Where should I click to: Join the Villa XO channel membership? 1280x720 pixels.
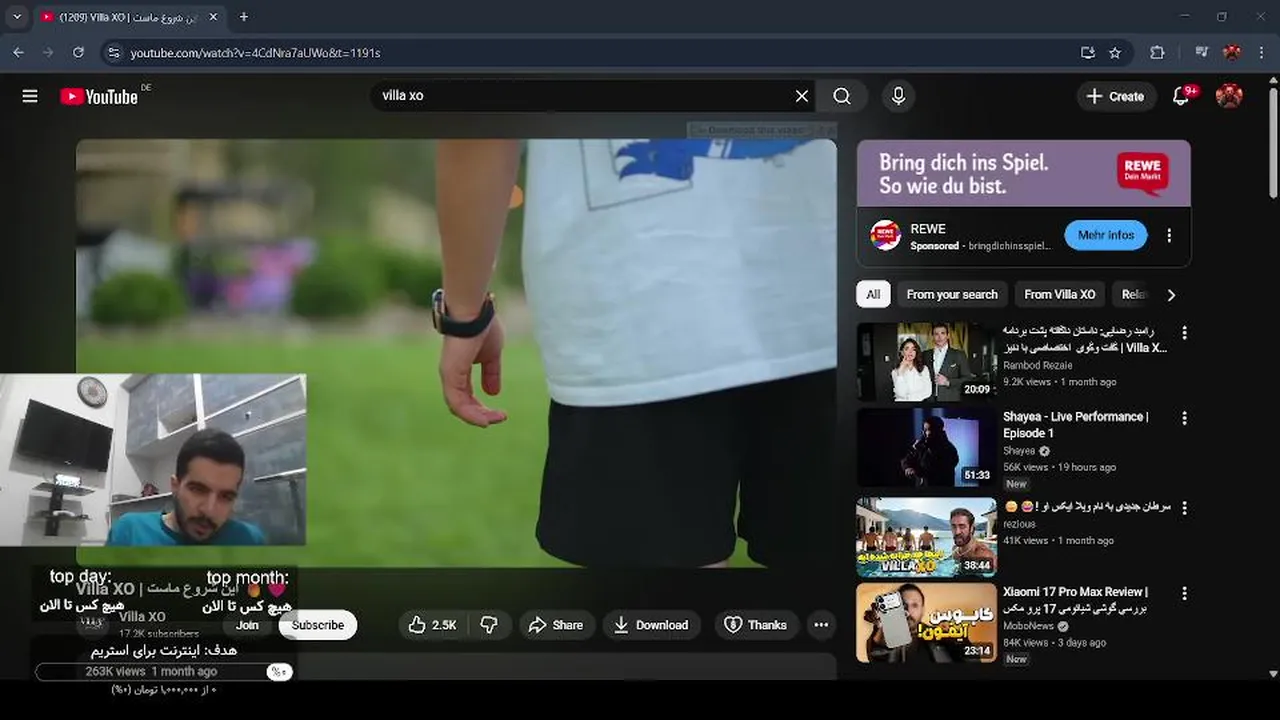pyautogui.click(x=247, y=625)
